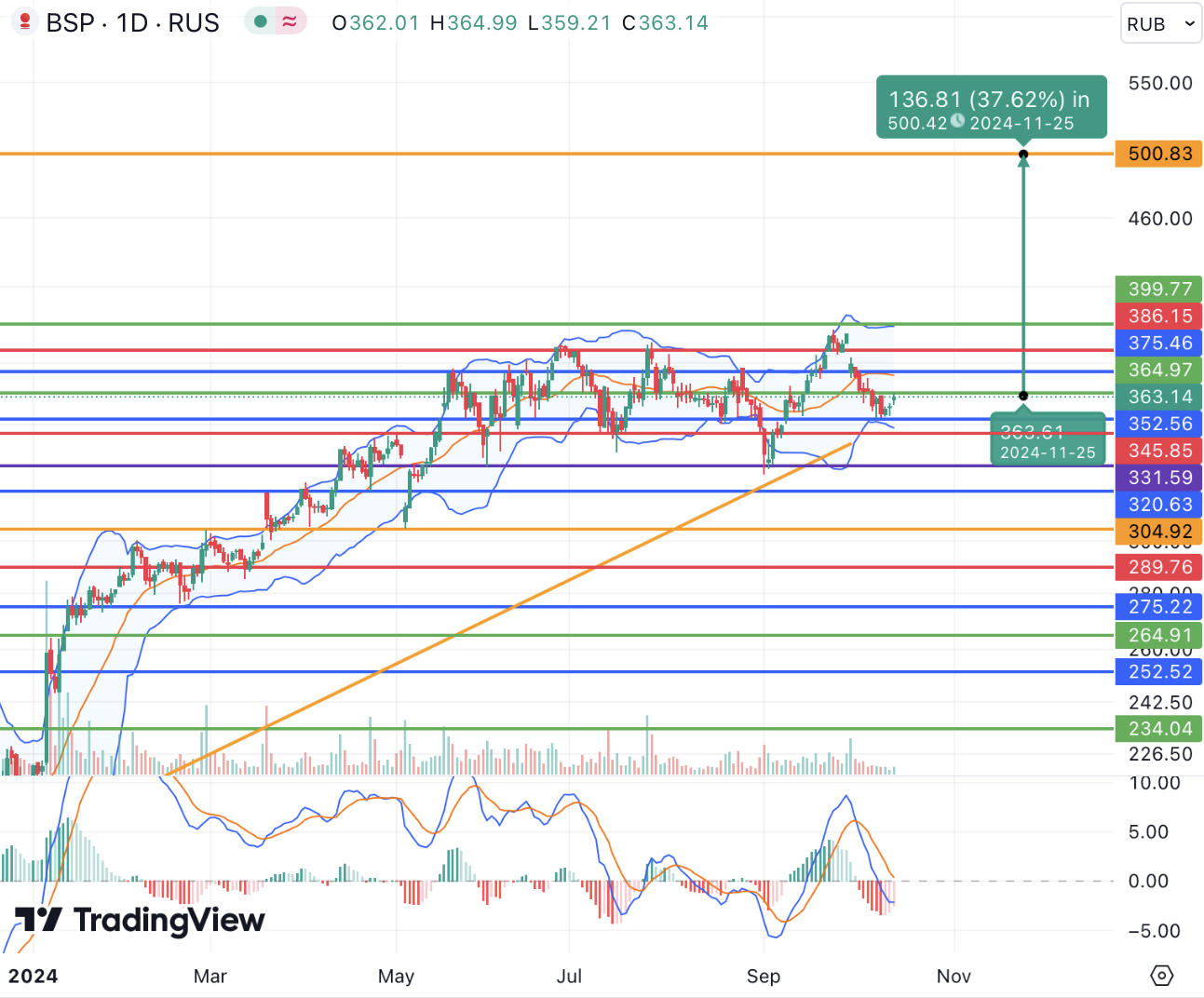The height and width of the screenshot is (998, 1204).
Task: Select the 304.92 orange price label
Action: click(1159, 533)
